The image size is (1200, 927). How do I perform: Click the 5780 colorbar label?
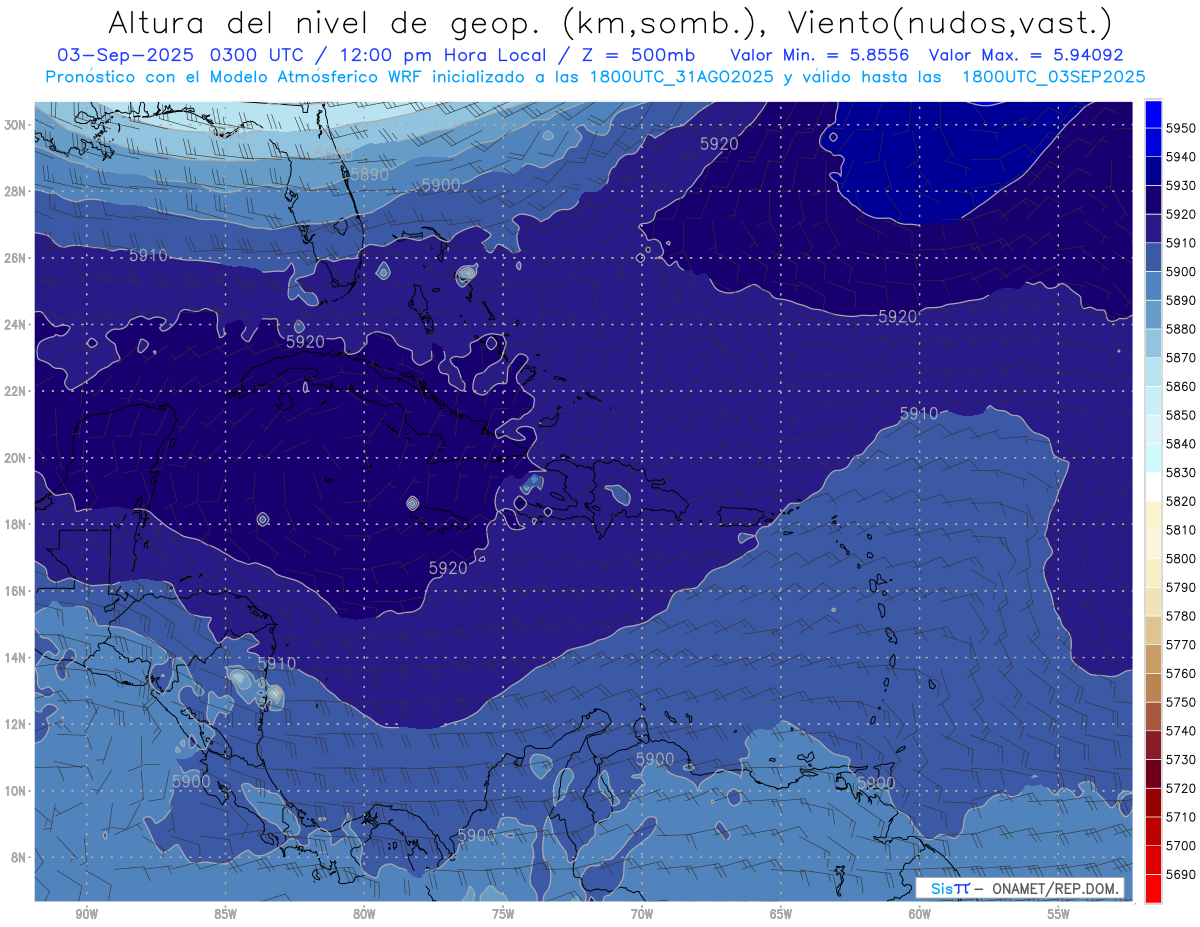tap(1181, 616)
